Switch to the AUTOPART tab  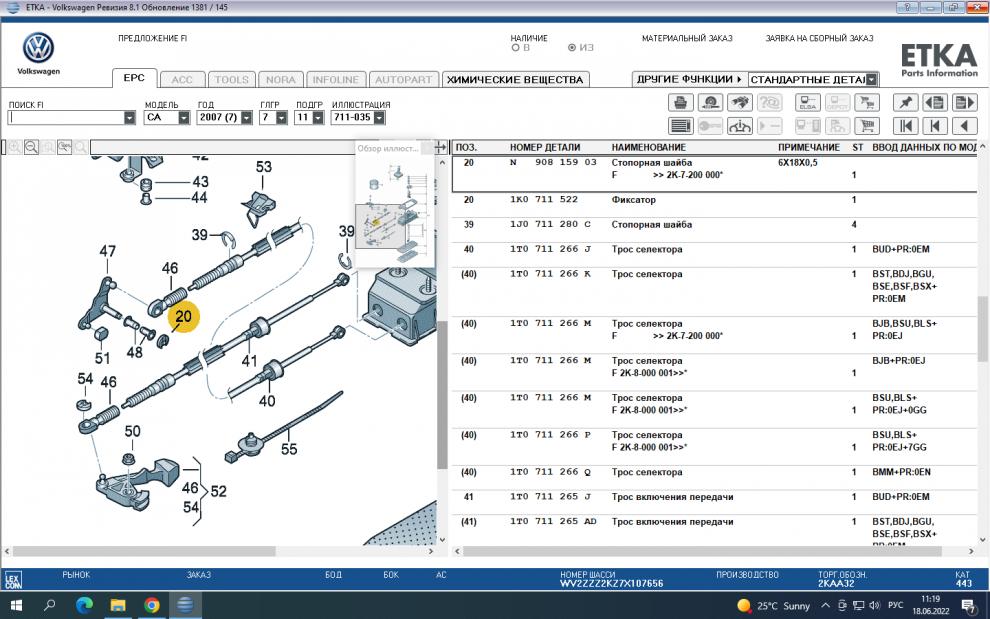[403, 80]
